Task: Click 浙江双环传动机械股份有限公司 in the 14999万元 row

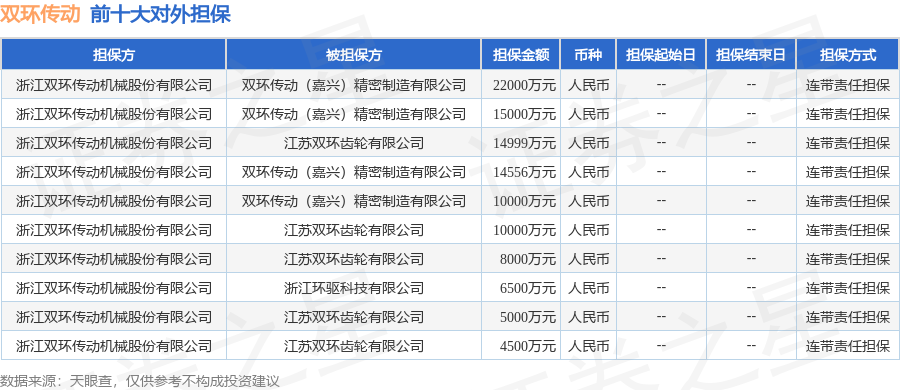Action: (x=114, y=142)
